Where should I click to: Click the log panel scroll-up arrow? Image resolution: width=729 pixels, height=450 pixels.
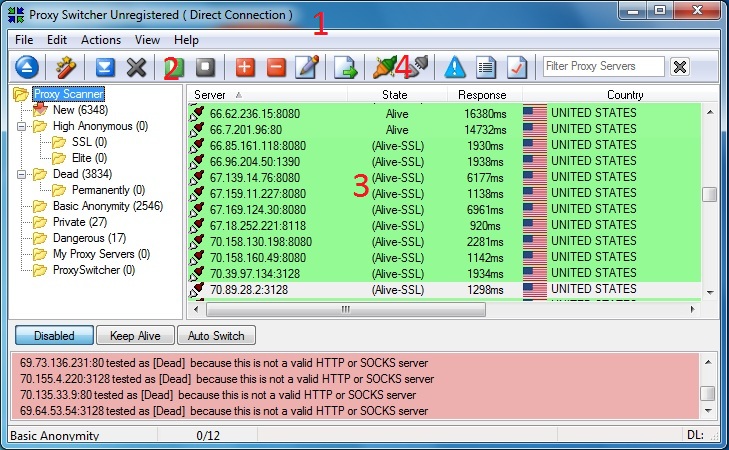point(708,362)
